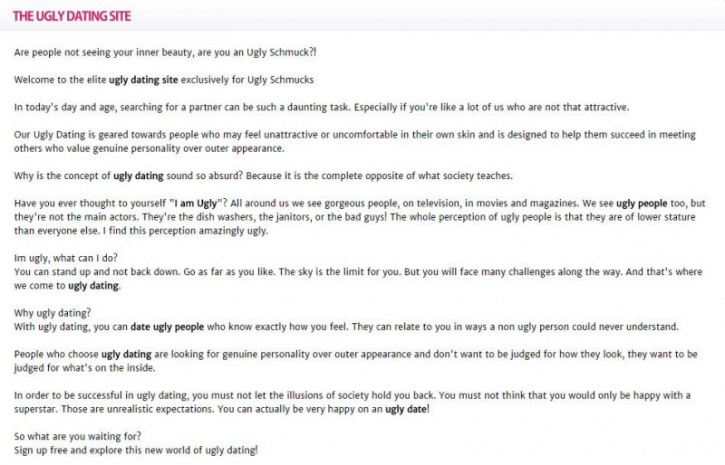
Task: Click bold 'ugly dating site' text in welcome line
Action: 143,80
